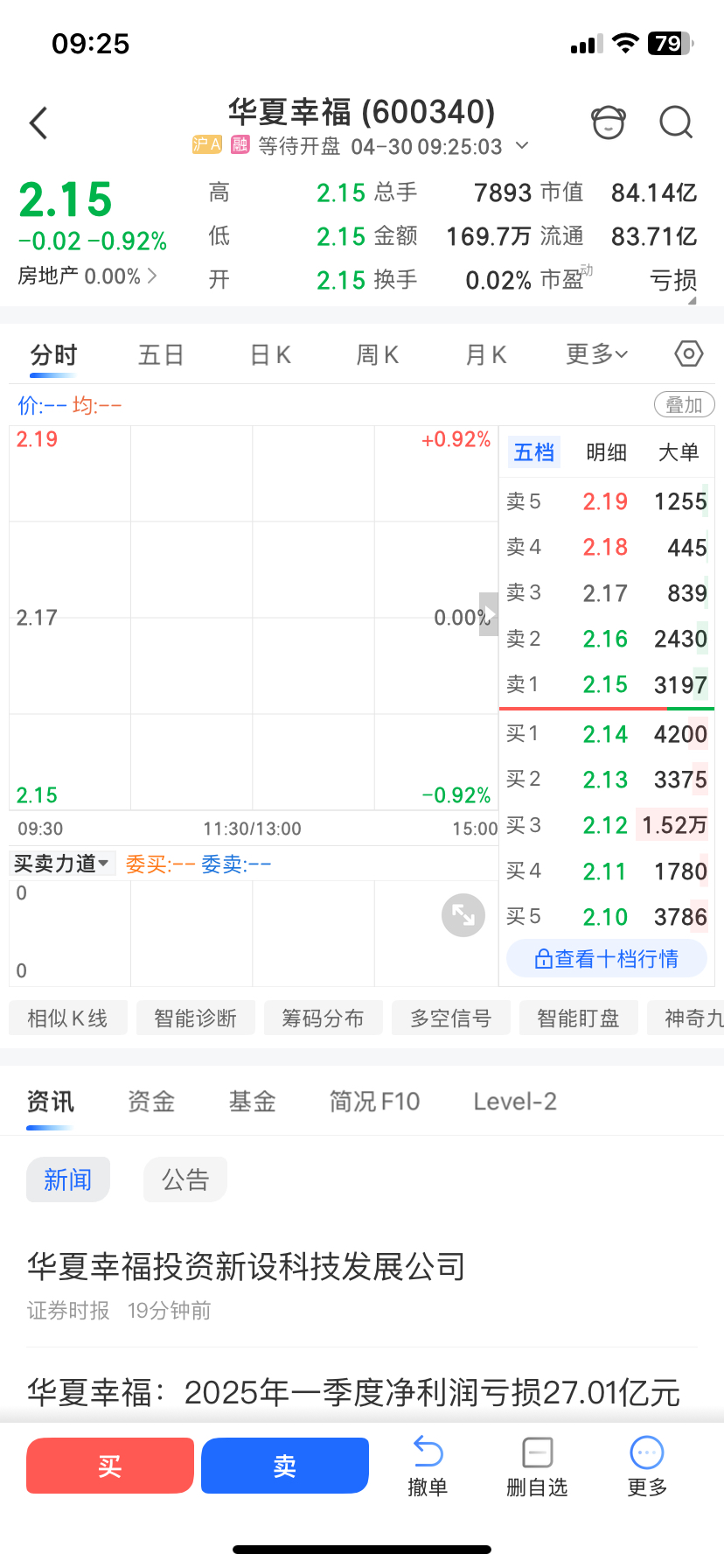Tap inside the intraday price chart area

coord(254,618)
